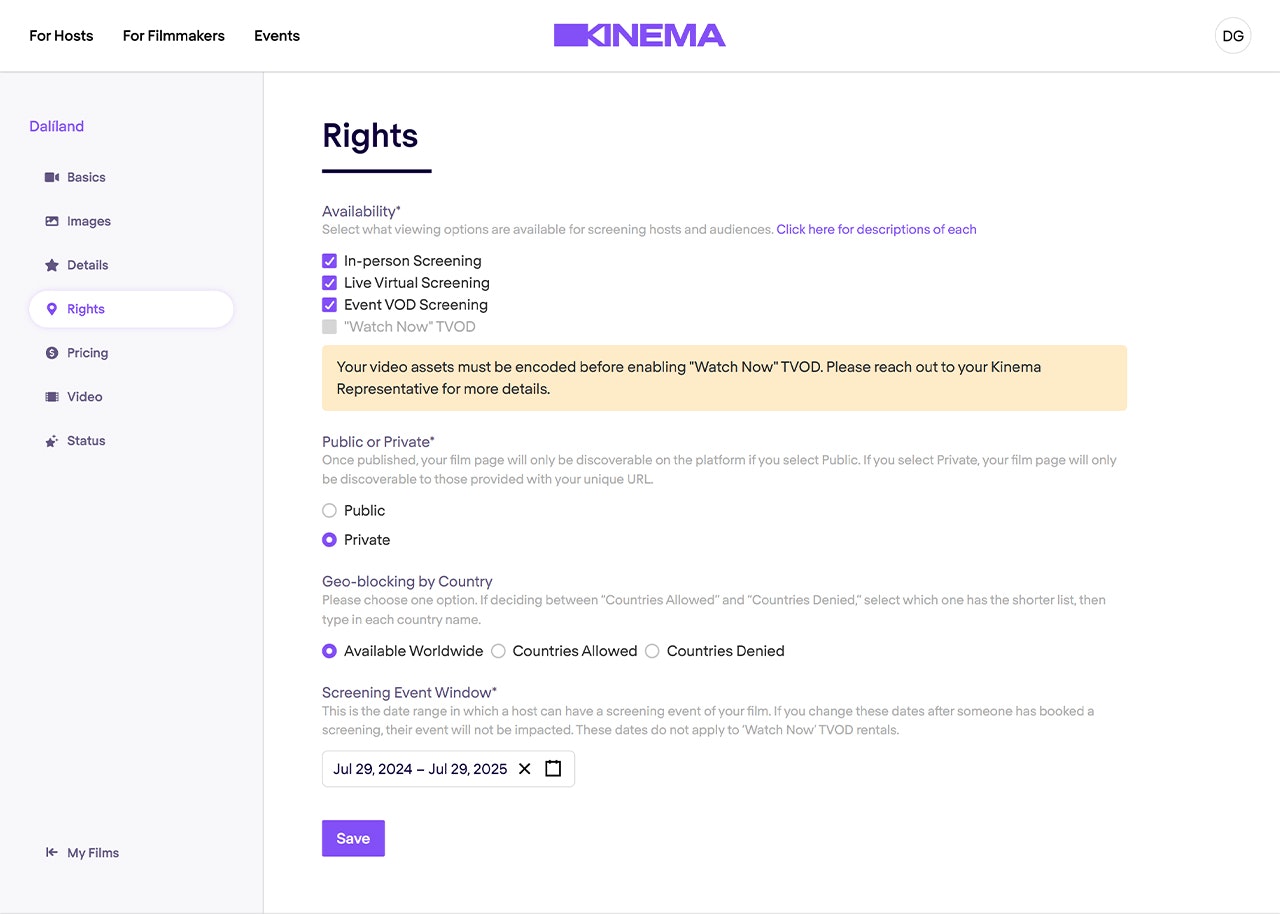This screenshot has height=914, width=1280.
Task: Click the screening event date range field
Action: point(448,769)
